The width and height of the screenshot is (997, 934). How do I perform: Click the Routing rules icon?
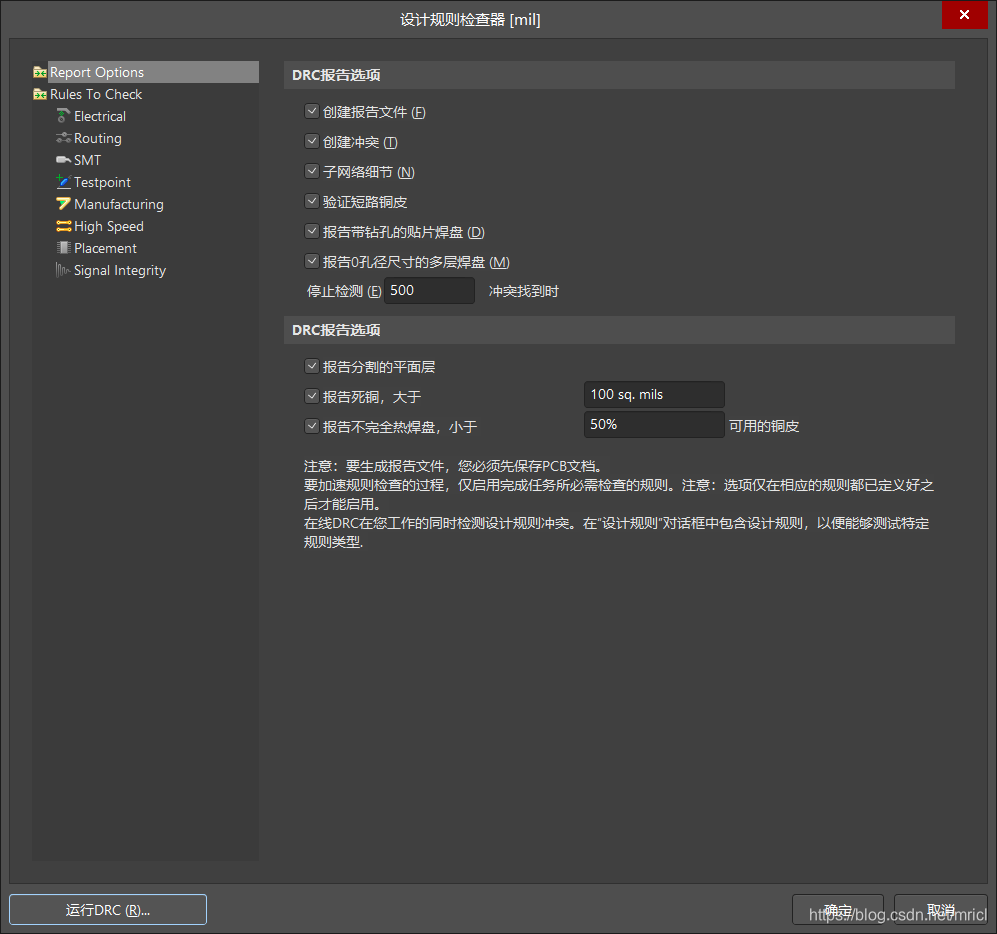pos(63,138)
